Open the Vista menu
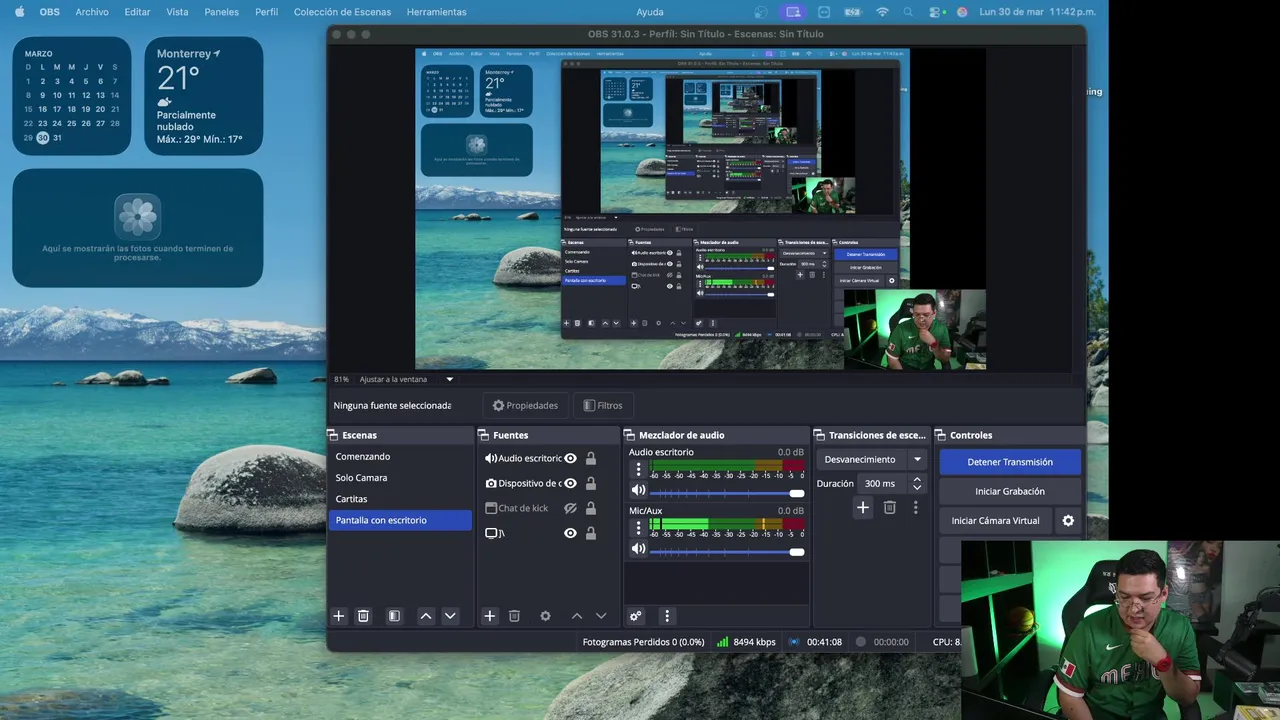Viewport: 1280px width, 720px height. pos(177,12)
